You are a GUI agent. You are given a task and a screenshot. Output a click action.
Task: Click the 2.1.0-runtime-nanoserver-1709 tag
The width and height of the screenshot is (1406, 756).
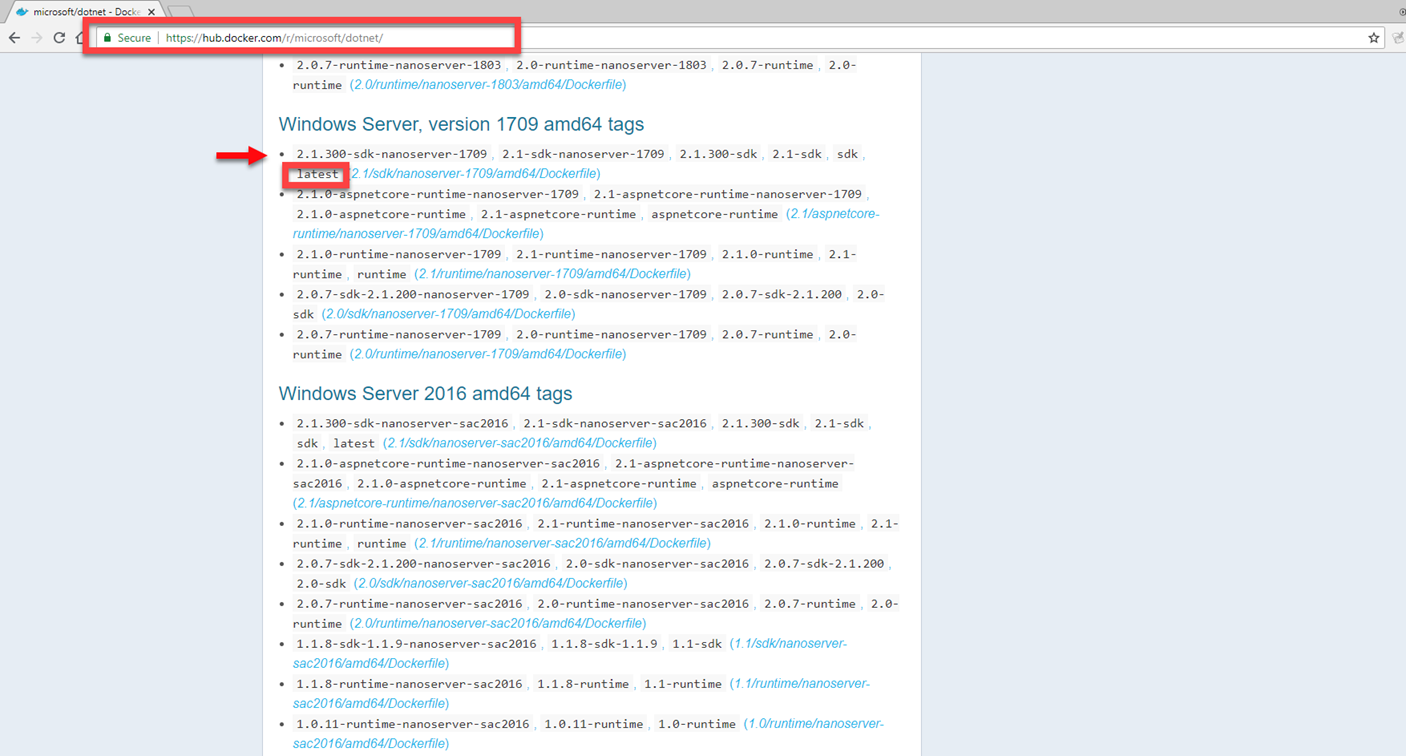(x=399, y=254)
